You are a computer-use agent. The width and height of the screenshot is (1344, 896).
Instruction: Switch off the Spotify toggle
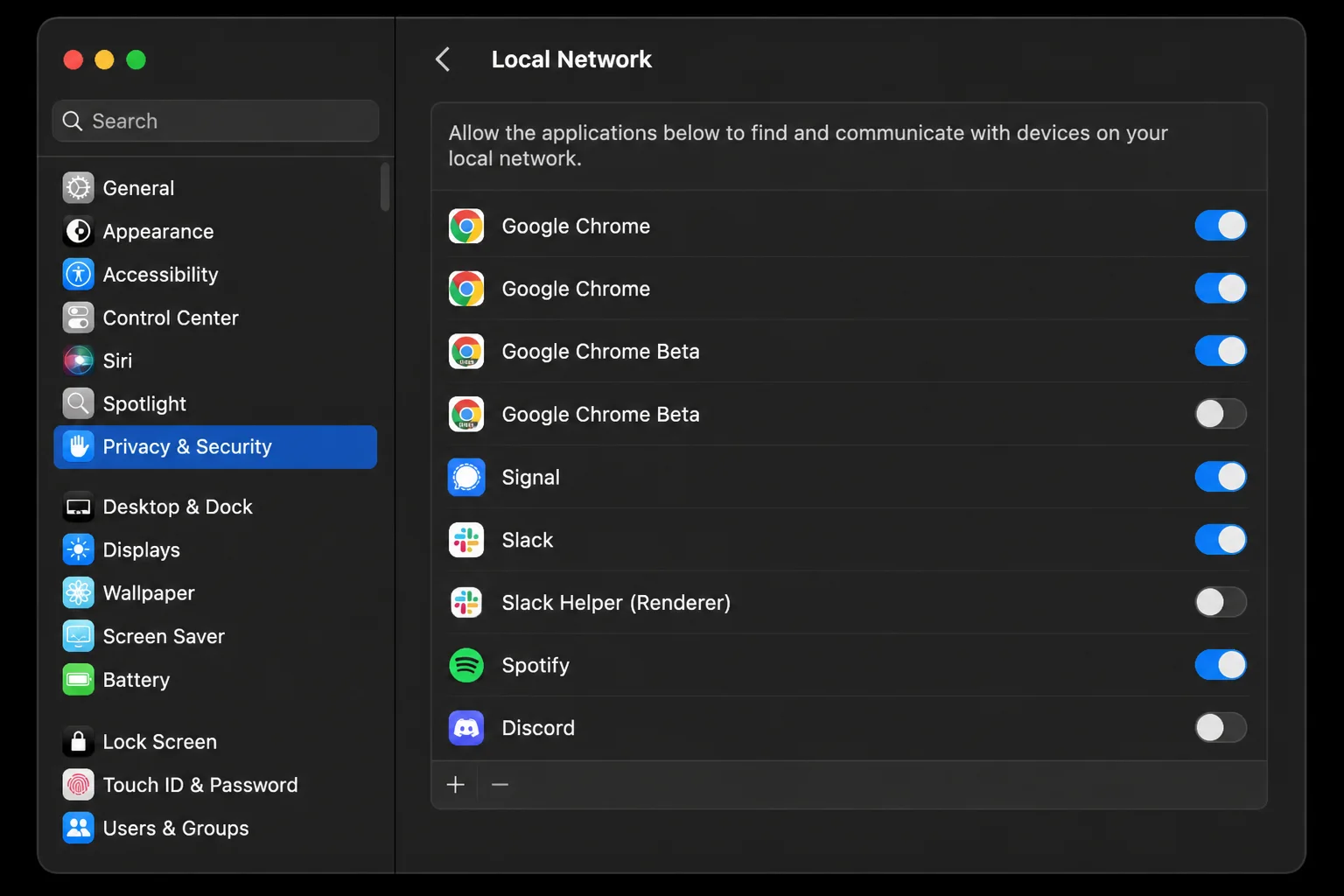tap(1221, 665)
